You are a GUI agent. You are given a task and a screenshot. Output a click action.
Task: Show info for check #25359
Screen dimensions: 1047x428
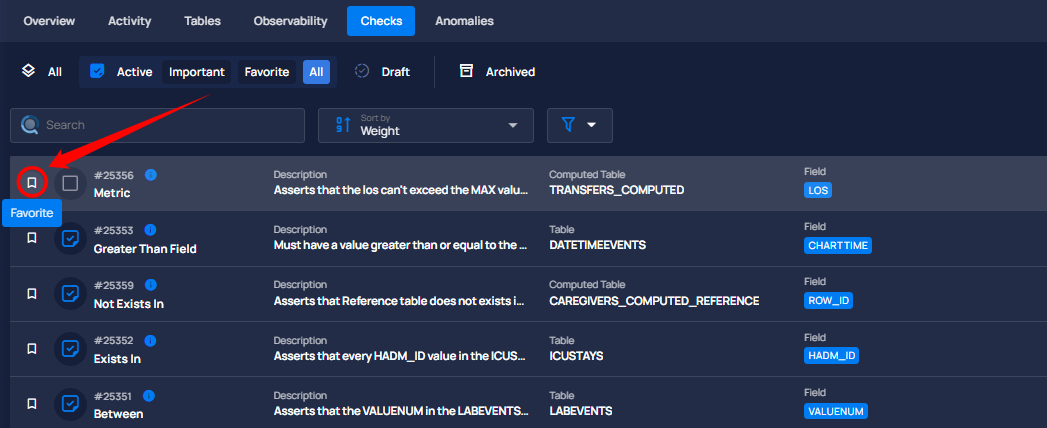(x=150, y=285)
